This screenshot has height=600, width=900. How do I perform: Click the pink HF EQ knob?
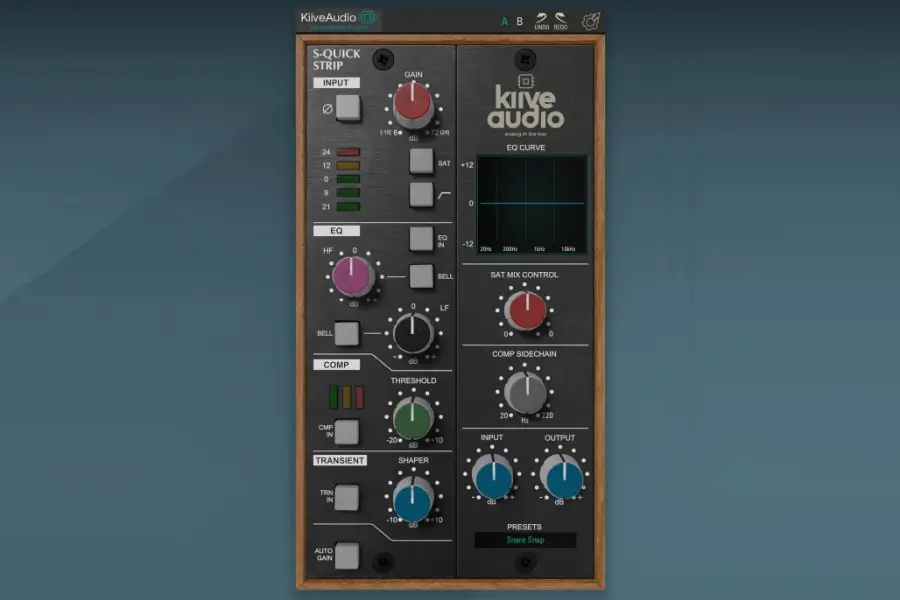coord(352,277)
